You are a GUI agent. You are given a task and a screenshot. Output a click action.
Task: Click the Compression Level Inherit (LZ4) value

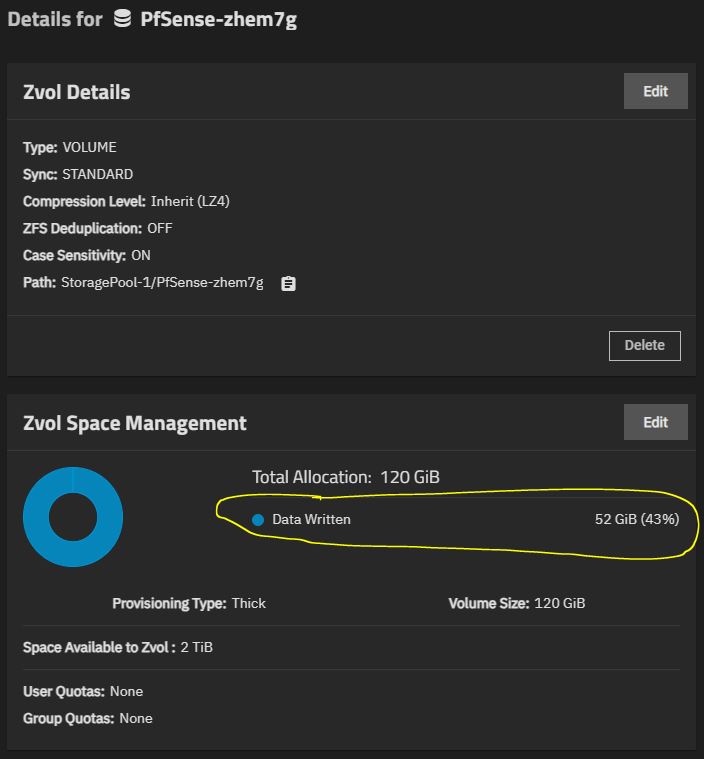(x=190, y=201)
